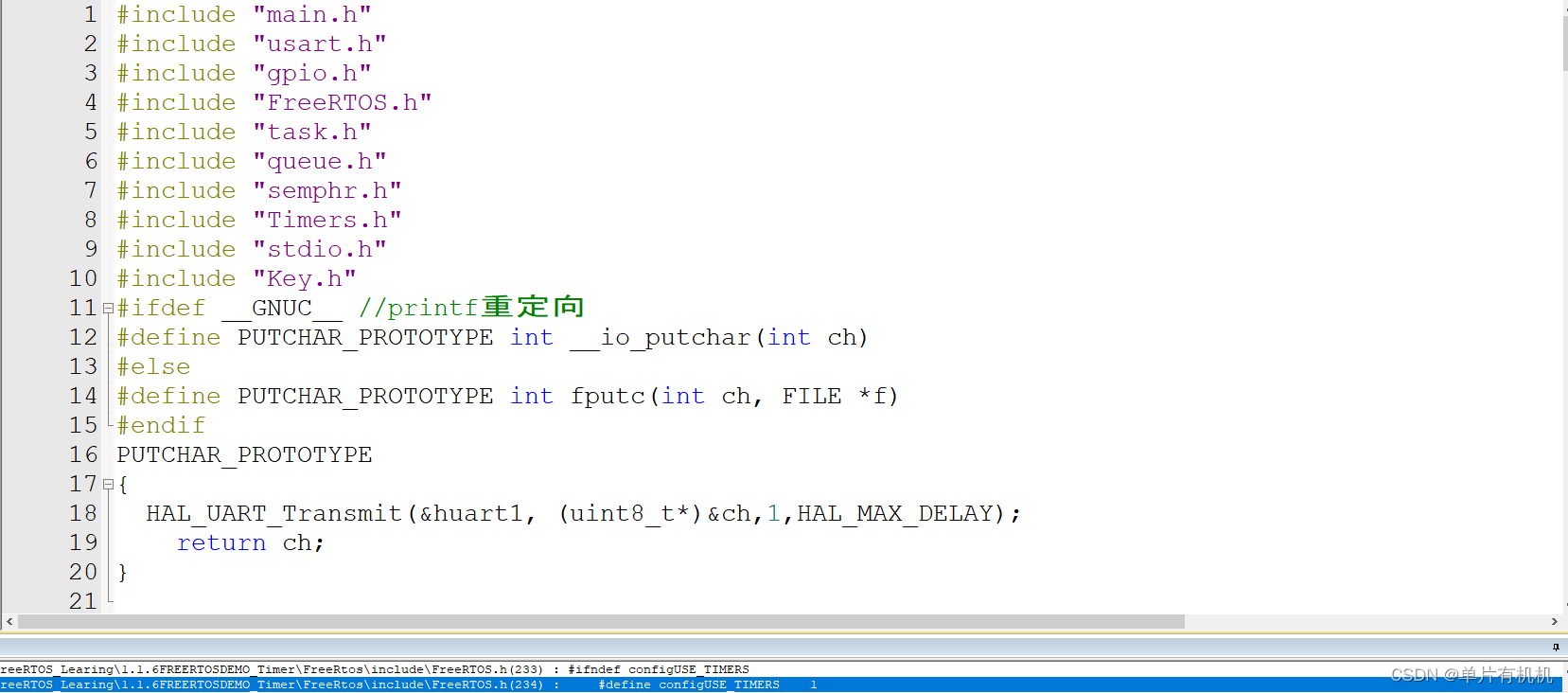Click FILE *f parameter on line 14
Image resolution: width=1568 pixels, height=693 pixels.
tap(835, 397)
